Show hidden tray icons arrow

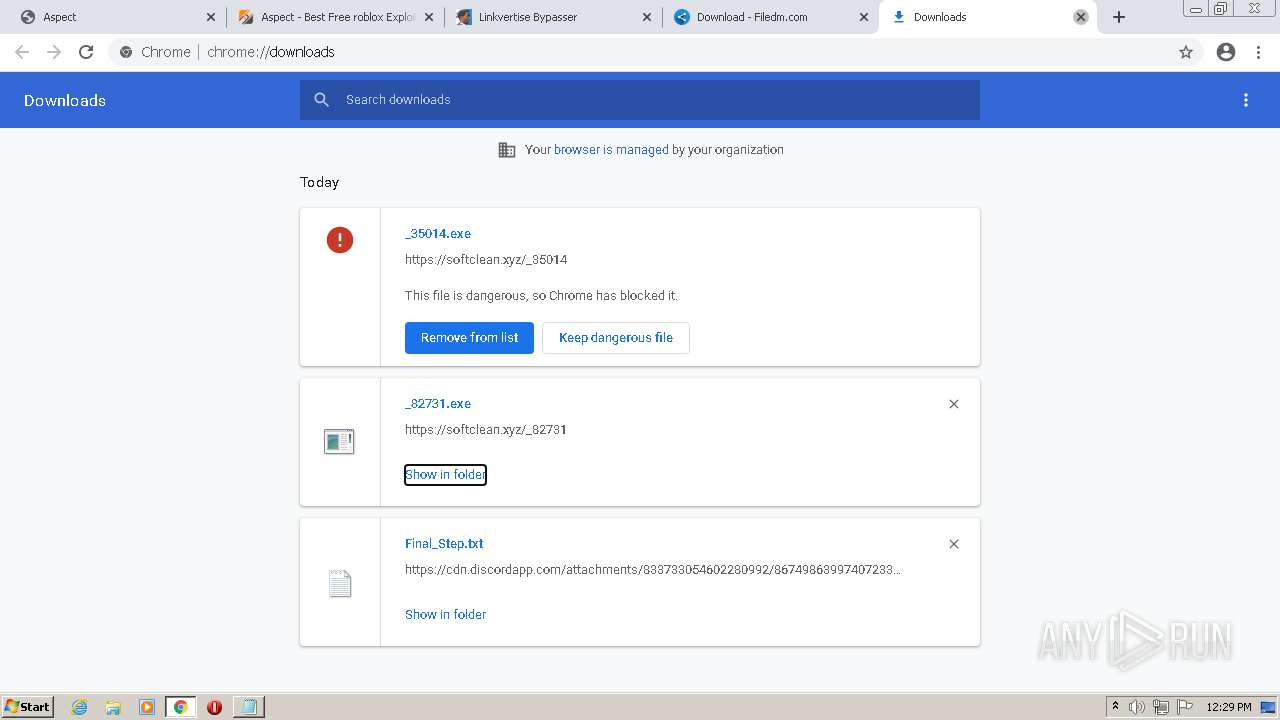(x=1115, y=707)
